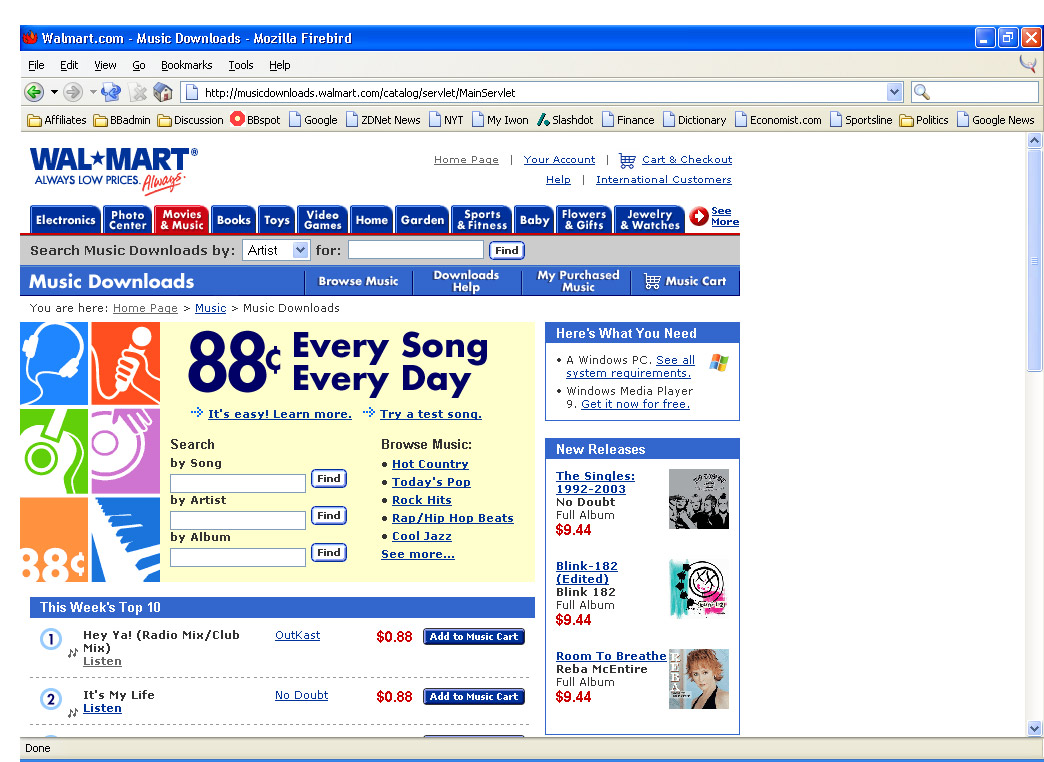Click the red arrow icon next to See More

point(698,216)
